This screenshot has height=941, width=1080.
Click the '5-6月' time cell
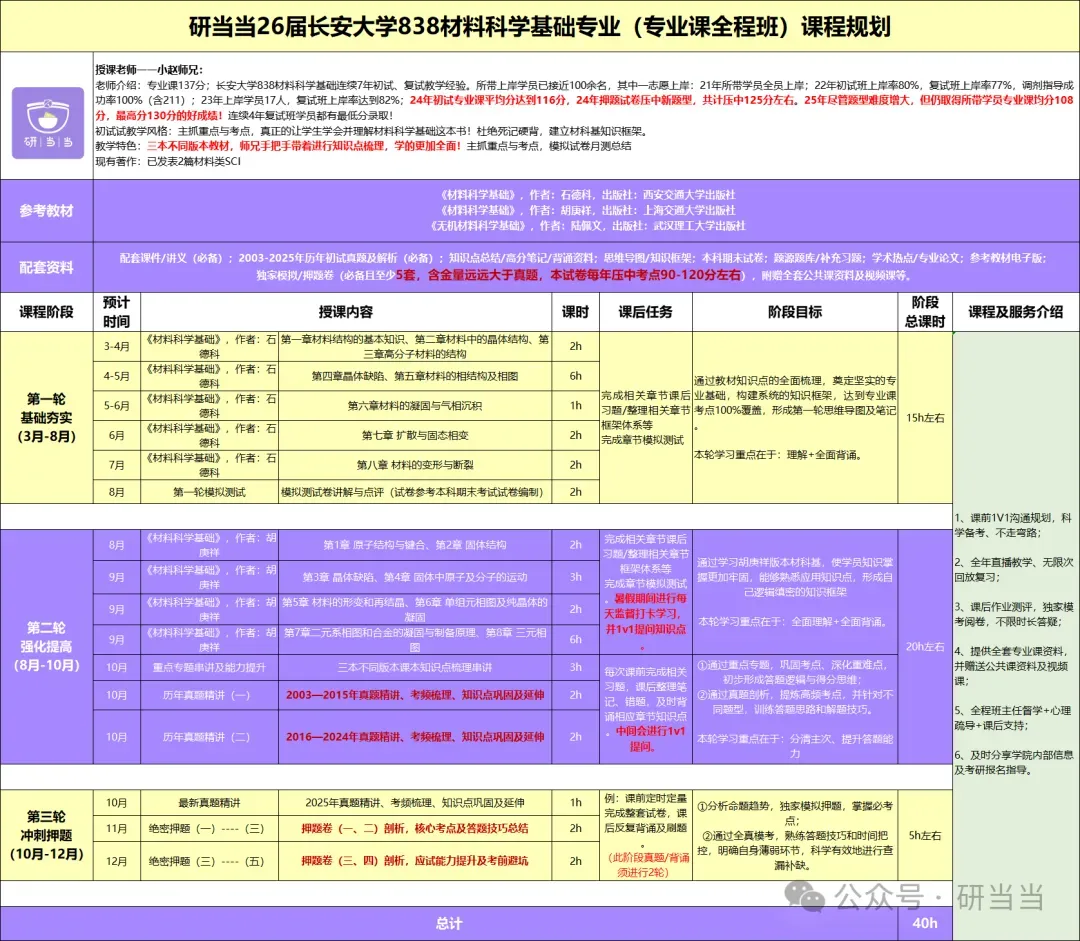coord(116,406)
